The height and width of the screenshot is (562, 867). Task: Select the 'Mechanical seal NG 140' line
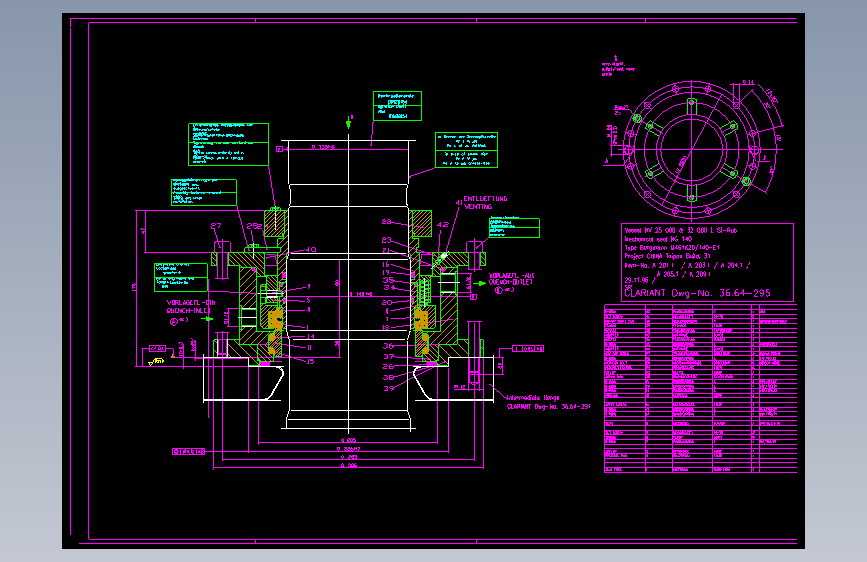pyautogui.click(x=658, y=239)
